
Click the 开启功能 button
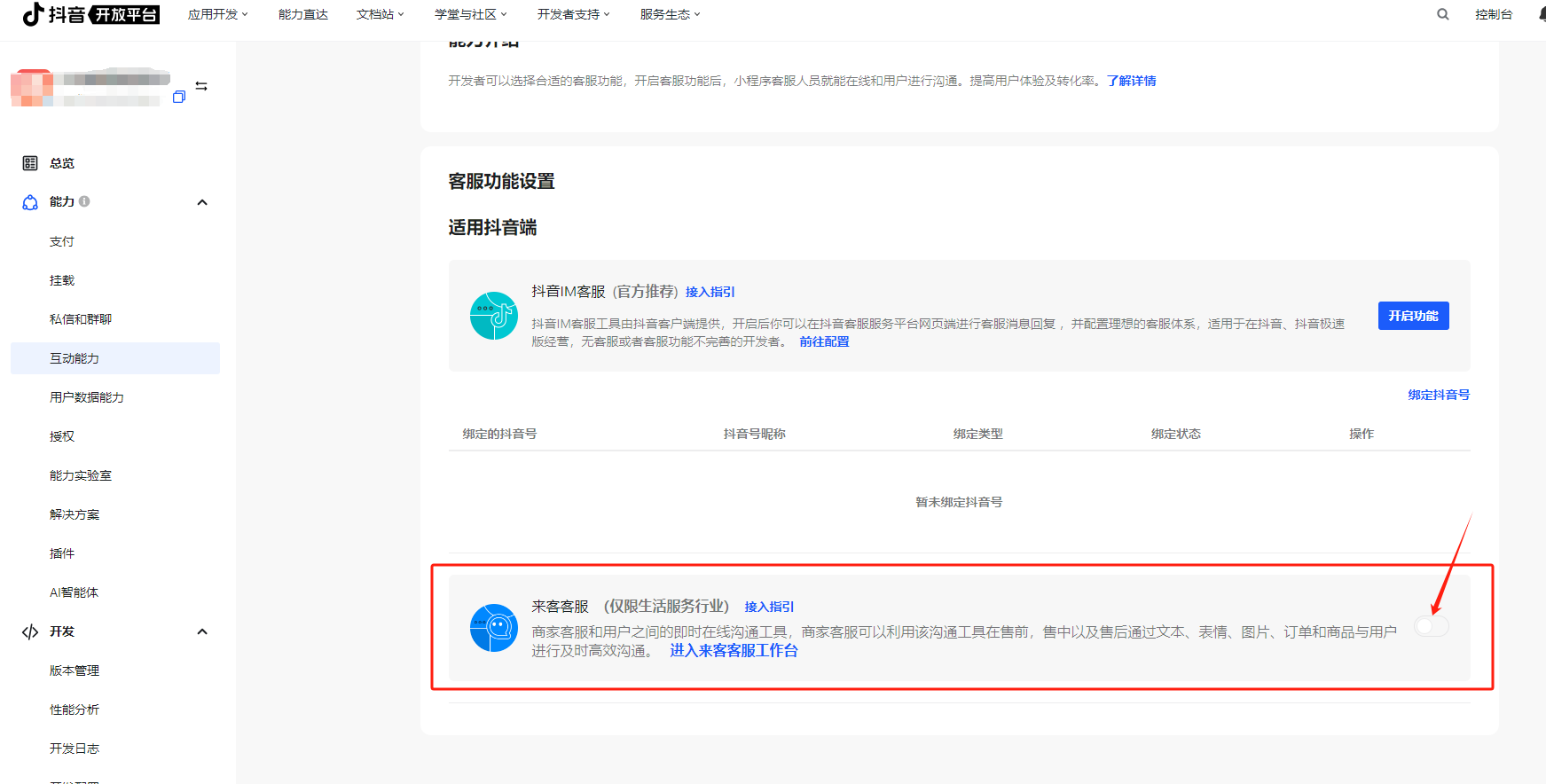[1413, 316]
